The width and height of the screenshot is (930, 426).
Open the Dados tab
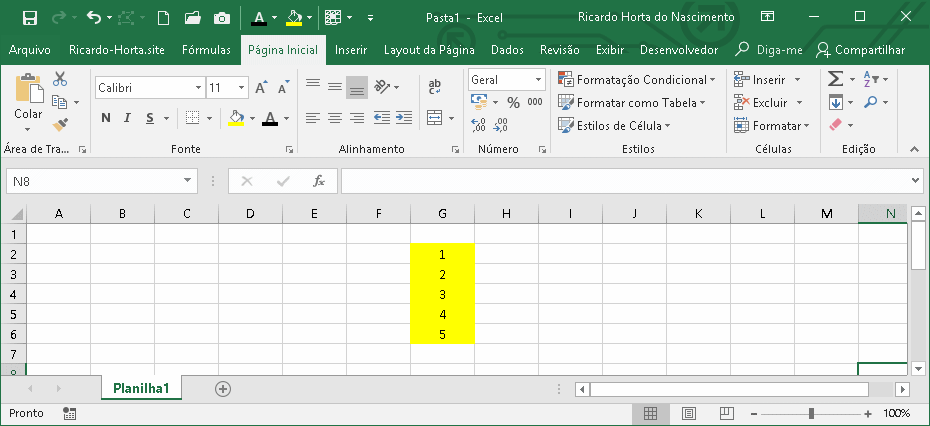[509, 50]
